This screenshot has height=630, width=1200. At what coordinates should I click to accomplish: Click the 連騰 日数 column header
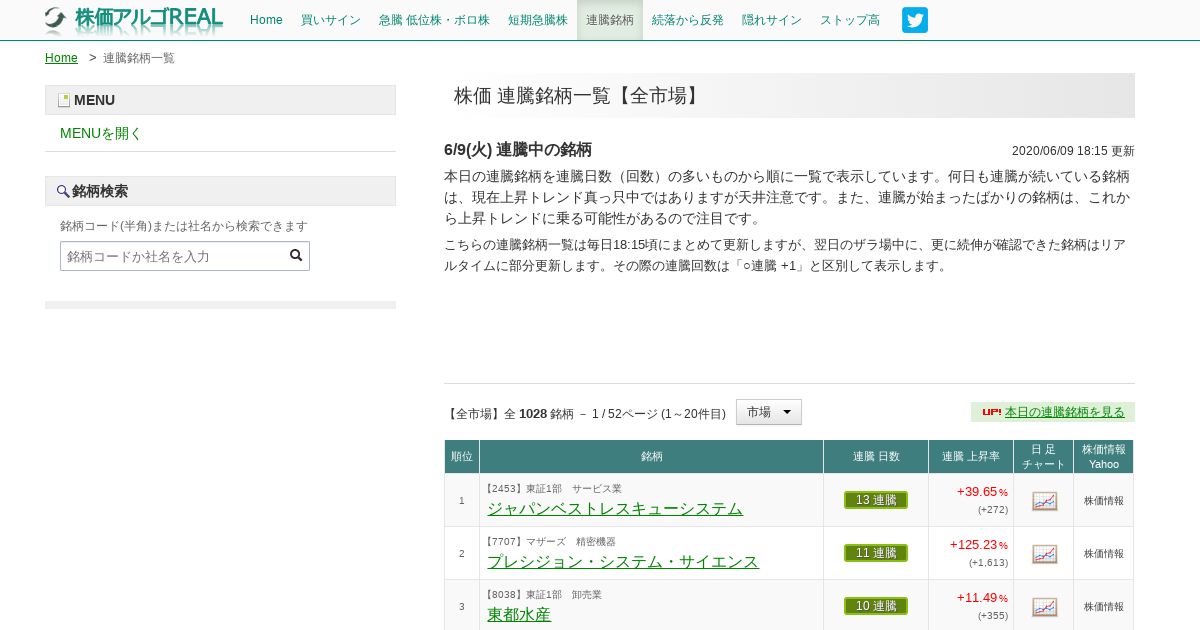coord(876,456)
